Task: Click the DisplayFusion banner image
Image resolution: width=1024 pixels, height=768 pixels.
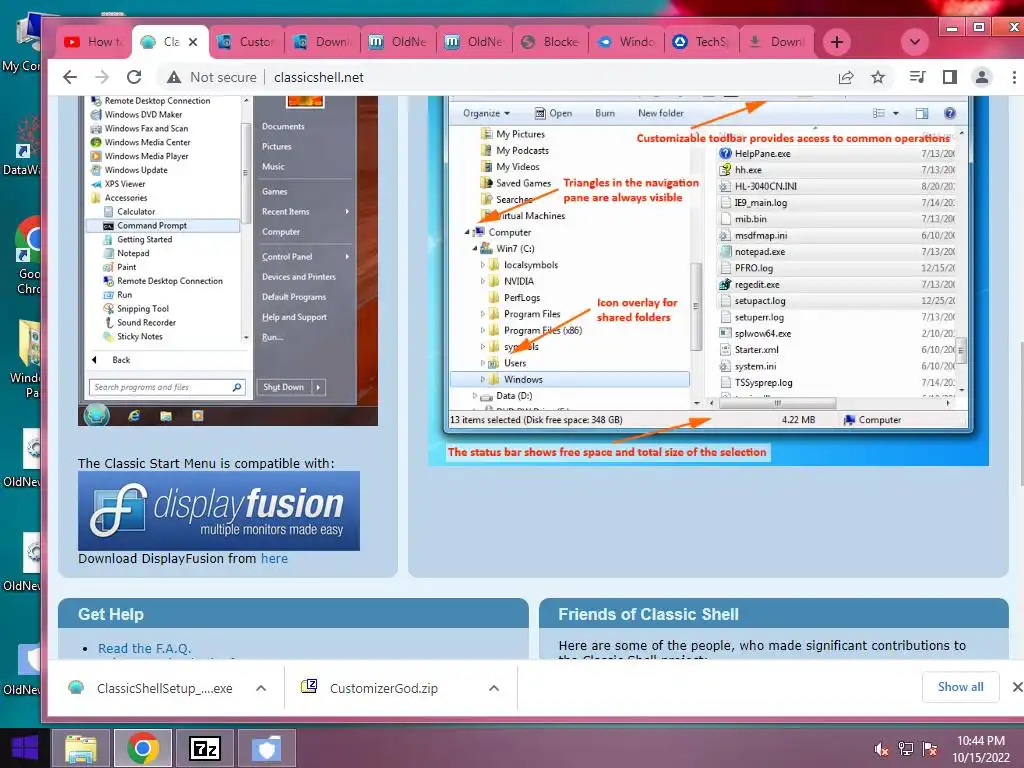Action: tap(219, 511)
